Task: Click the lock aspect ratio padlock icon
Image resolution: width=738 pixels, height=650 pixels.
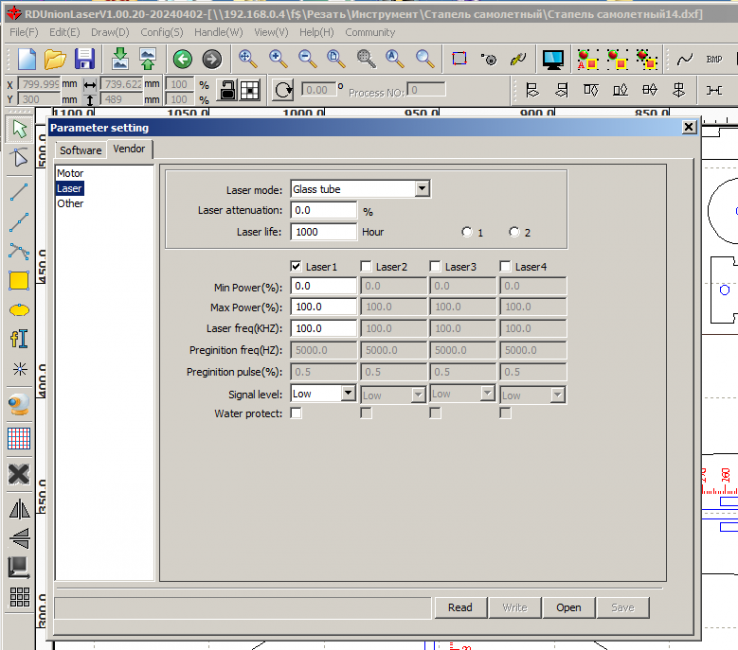Action: click(x=228, y=89)
